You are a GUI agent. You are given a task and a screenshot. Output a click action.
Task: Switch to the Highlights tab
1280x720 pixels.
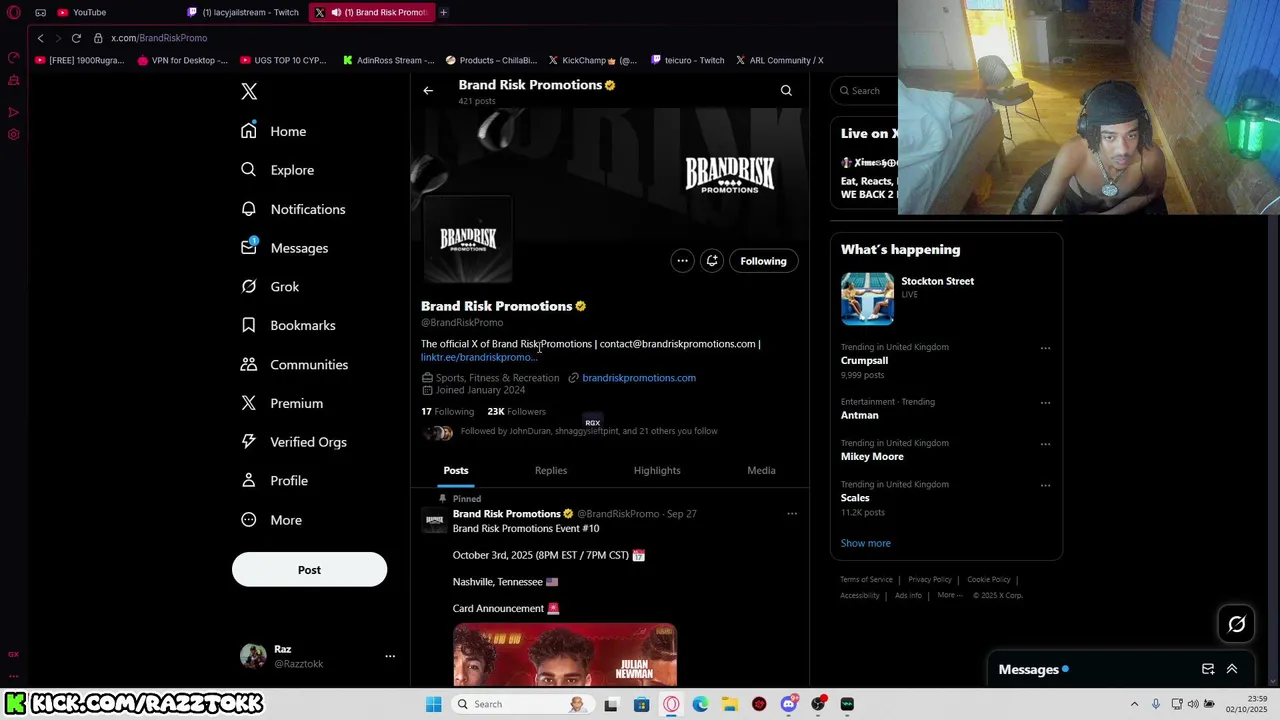[x=657, y=470]
